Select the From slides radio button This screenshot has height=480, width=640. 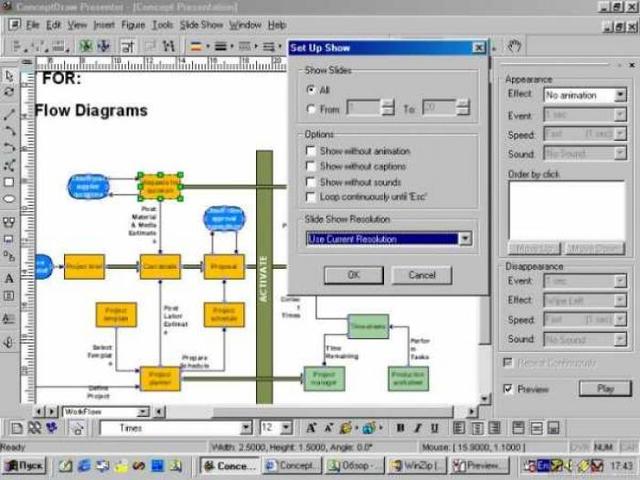[x=311, y=109]
